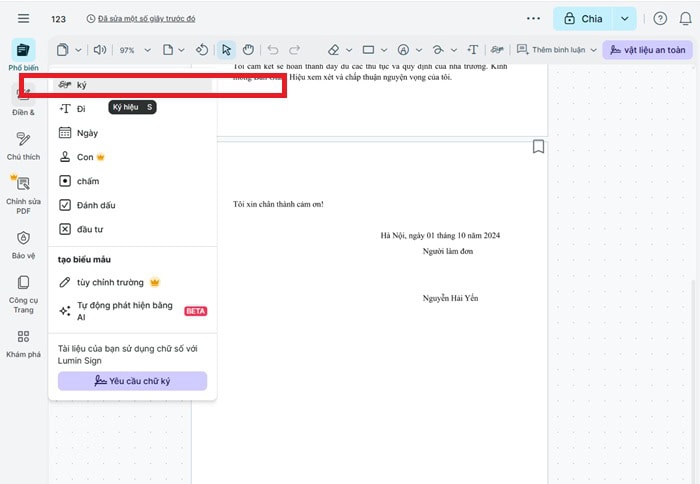
Task: Select the hand pan tool
Action: point(247,49)
